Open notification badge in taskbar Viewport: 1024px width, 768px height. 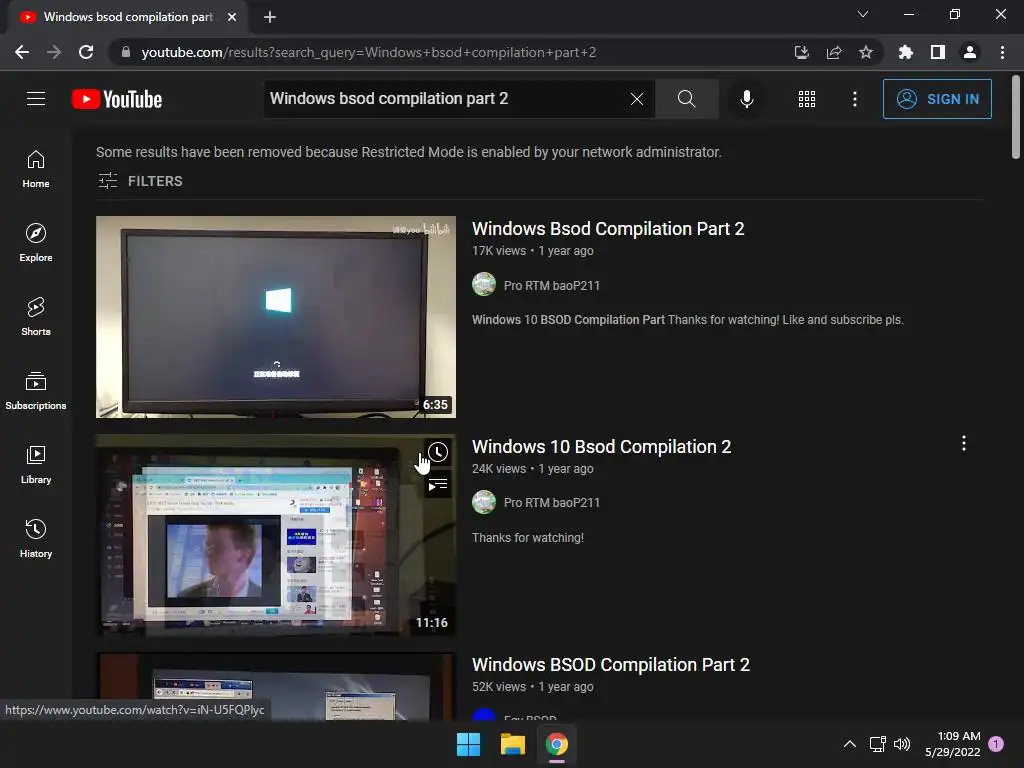point(996,744)
